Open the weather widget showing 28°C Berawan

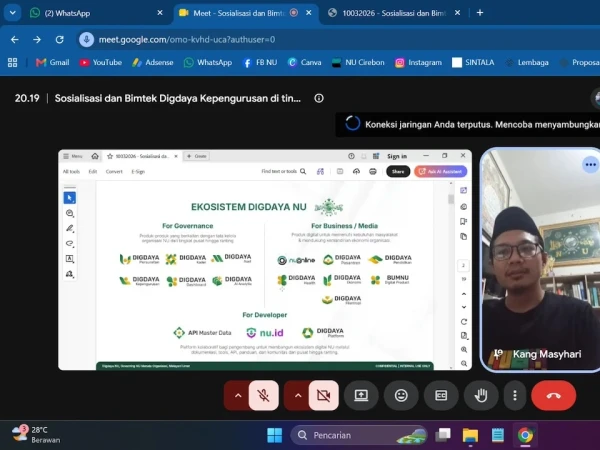coord(36,435)
